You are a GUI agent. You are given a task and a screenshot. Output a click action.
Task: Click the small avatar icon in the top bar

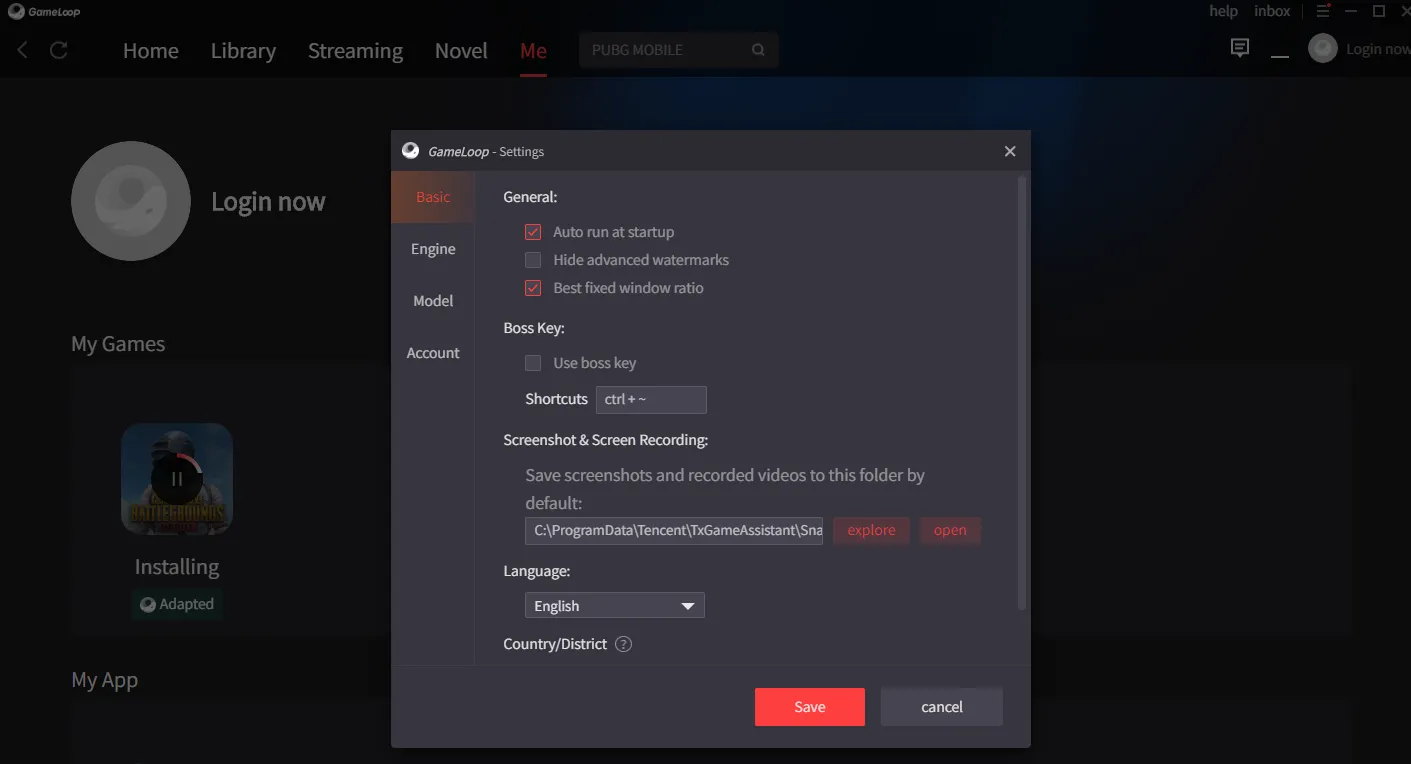click(1323, 48)
